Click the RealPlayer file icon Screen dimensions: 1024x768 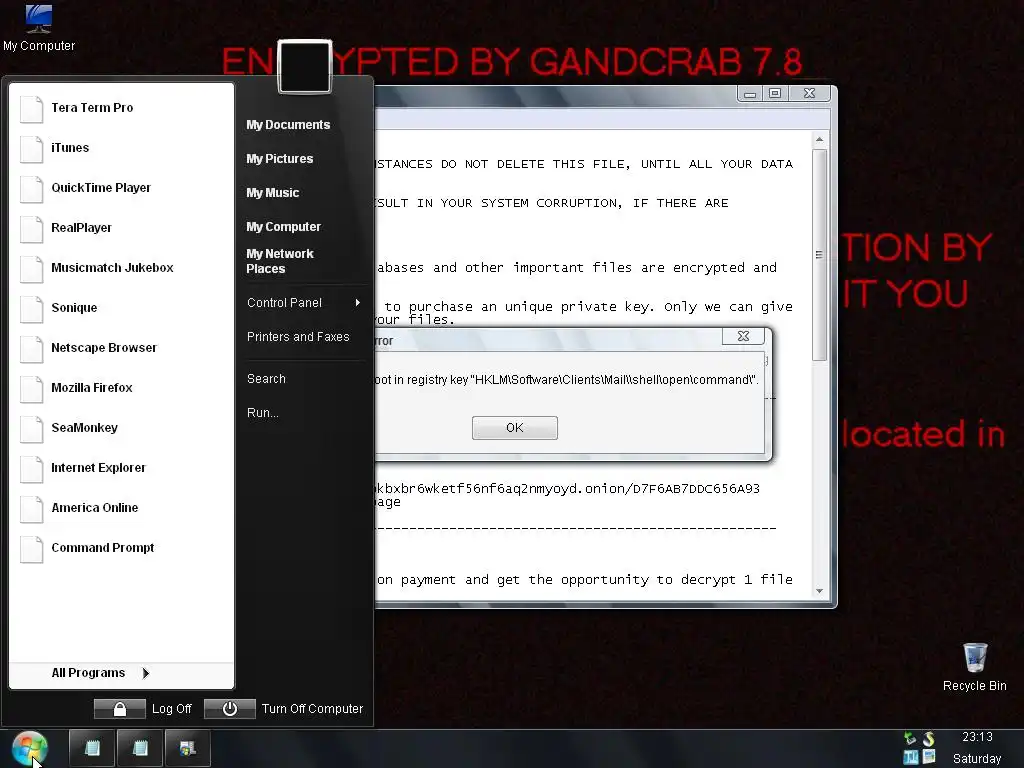pos(31,229)
